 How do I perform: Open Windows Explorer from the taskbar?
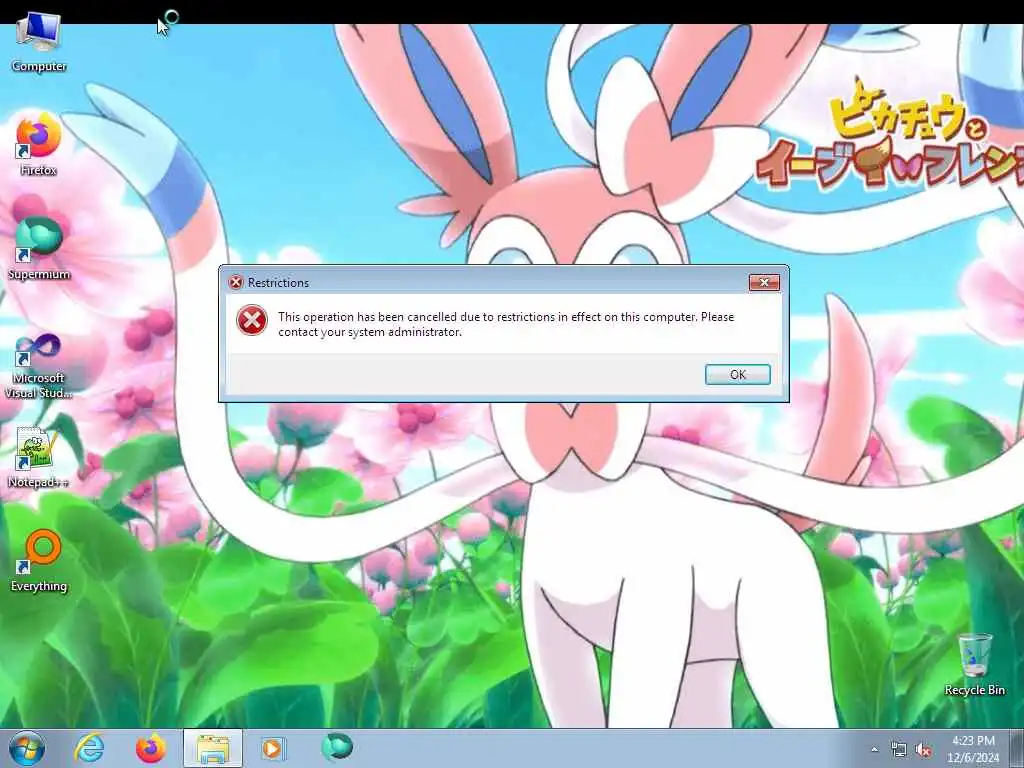click(213, 748)
